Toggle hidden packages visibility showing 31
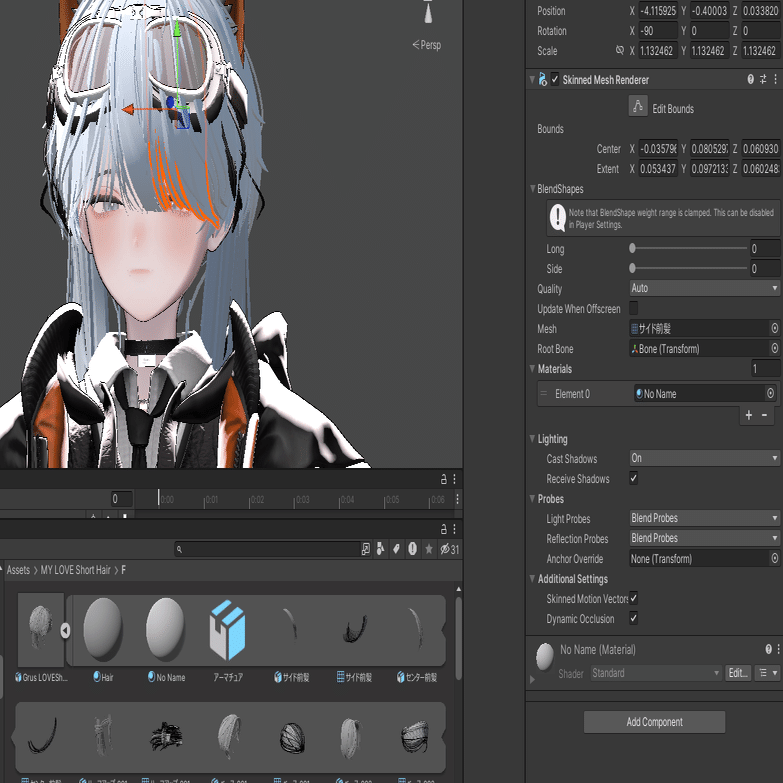This screenshot has height=783, width=783. point(449,549)
